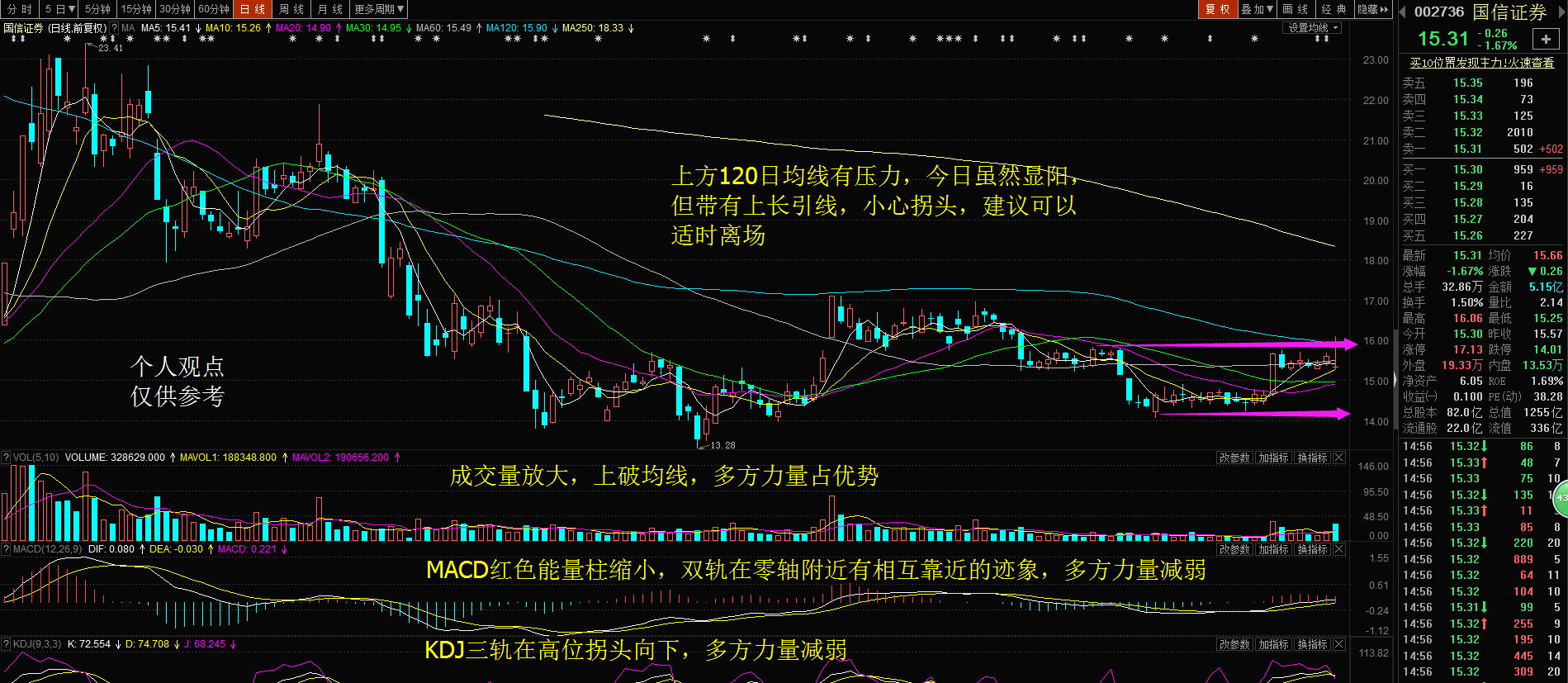Open the 5日 period dropdown
The image size is (1568, 683).
59,9
